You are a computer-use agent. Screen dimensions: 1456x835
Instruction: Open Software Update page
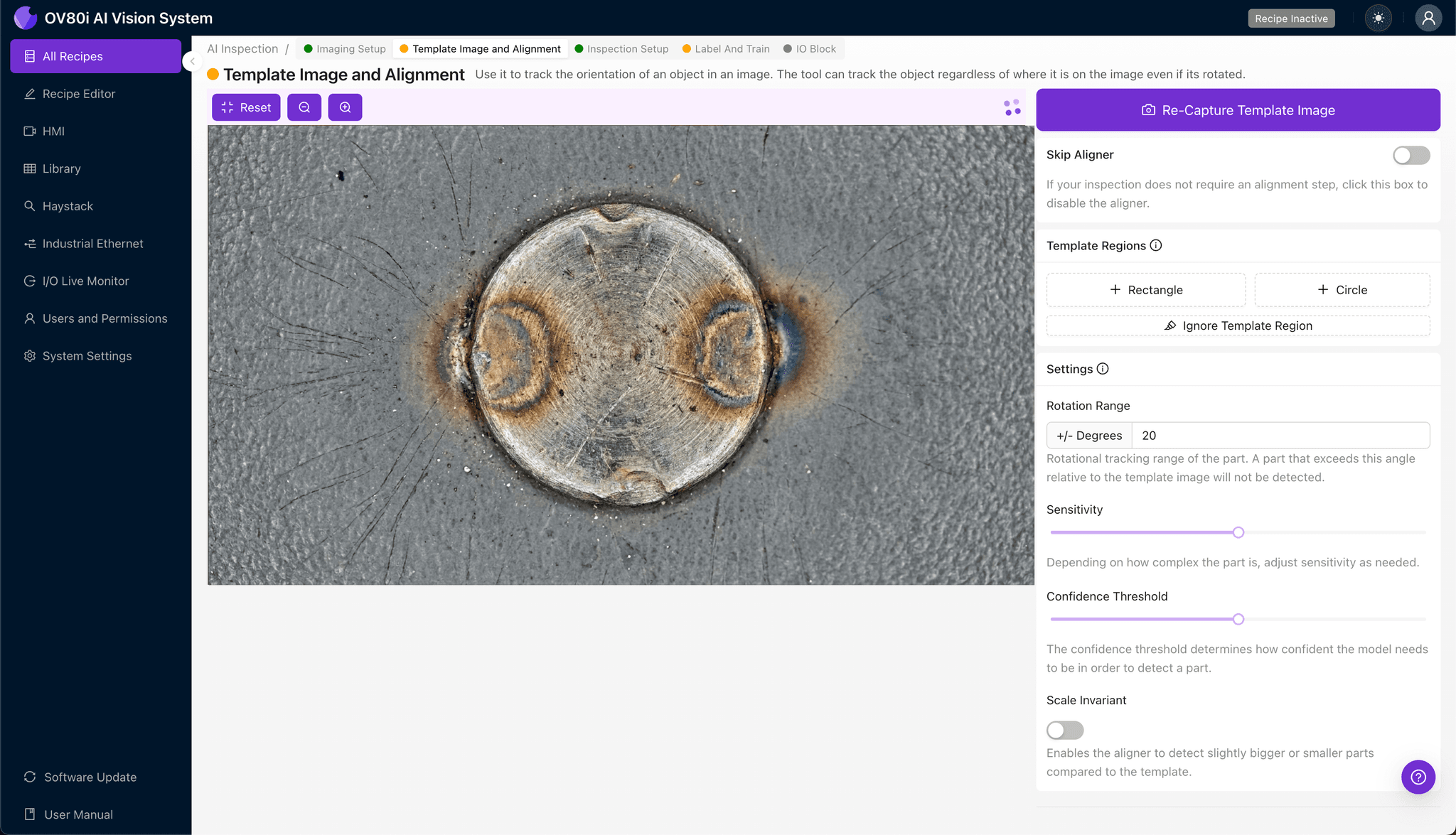pos(95,777)
